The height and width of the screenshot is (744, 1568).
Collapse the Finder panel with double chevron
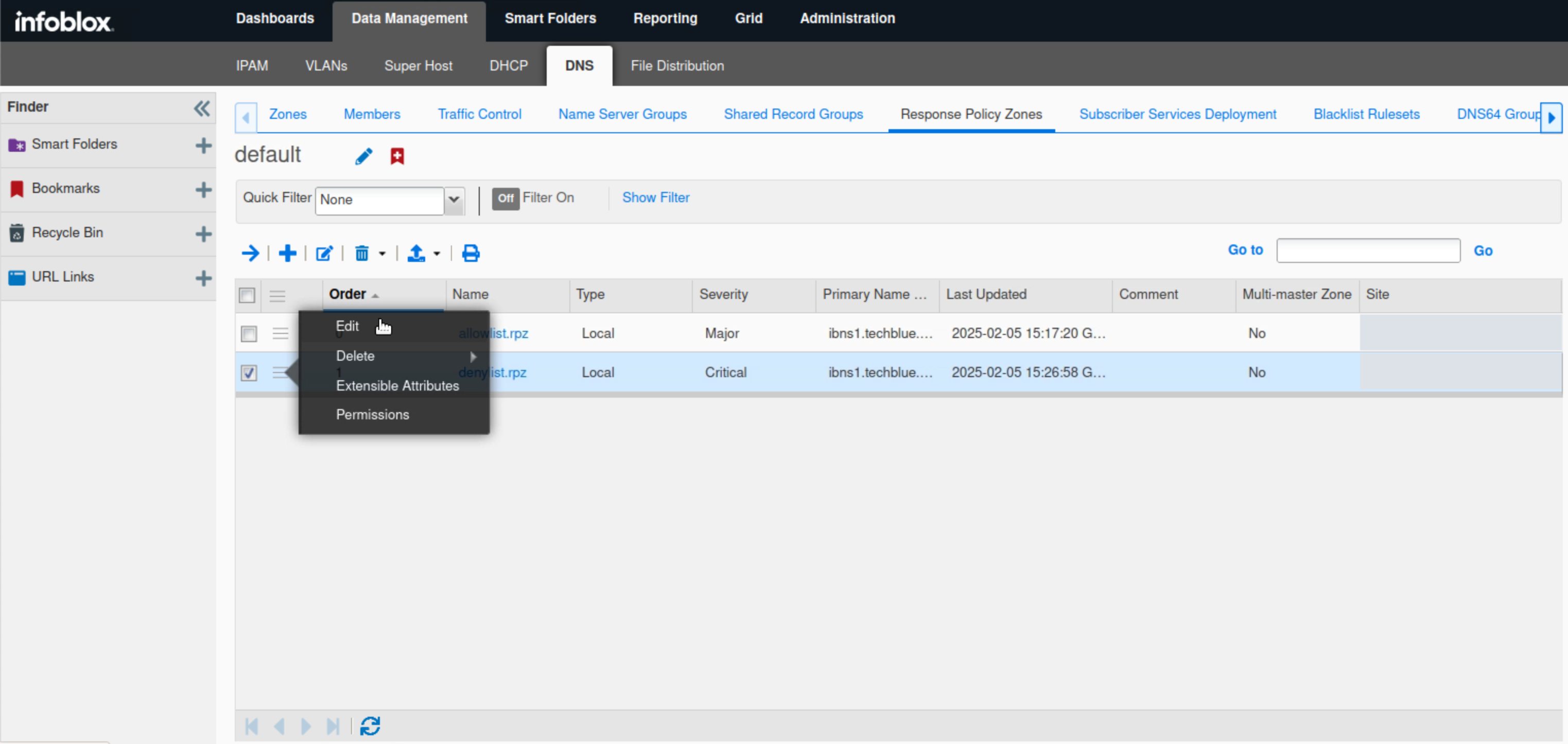(x=201, y=108)
